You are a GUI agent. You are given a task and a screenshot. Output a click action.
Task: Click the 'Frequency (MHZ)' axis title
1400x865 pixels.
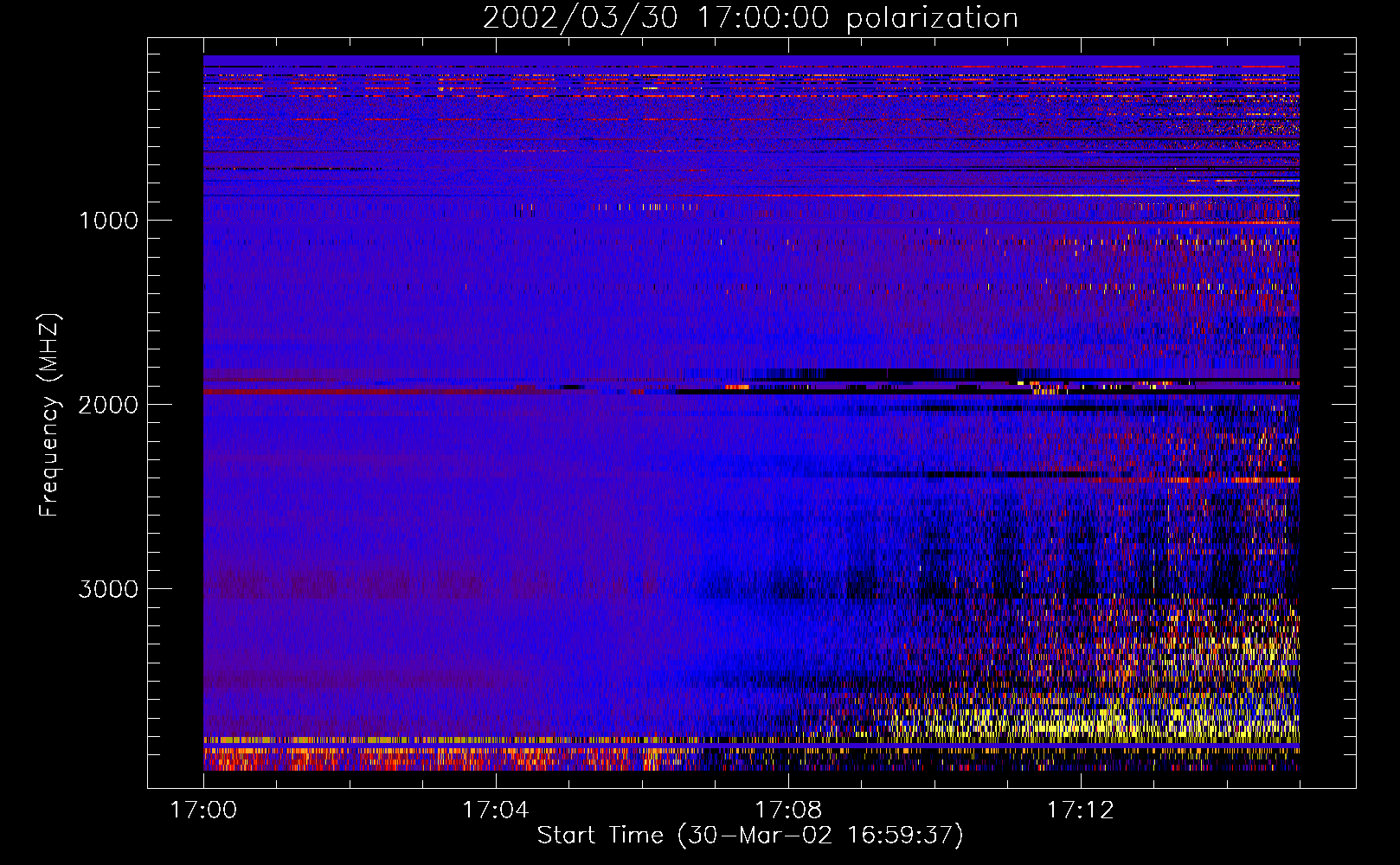click(49, 415)
